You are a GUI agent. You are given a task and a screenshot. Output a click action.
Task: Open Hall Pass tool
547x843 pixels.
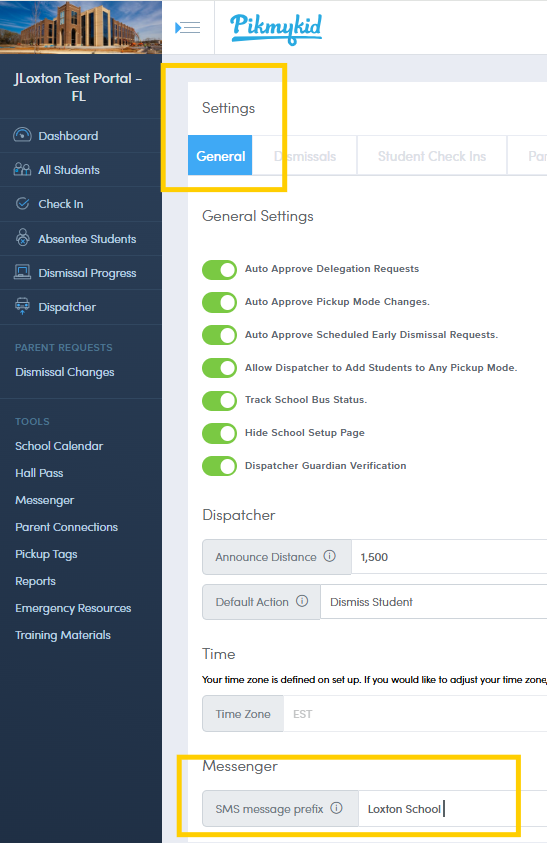[39, 473]
